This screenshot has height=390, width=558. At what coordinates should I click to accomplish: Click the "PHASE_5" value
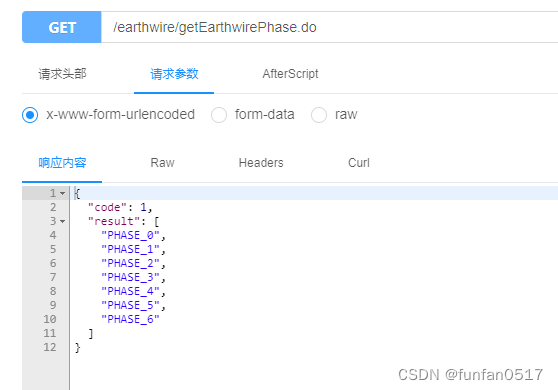click(x=130, y=305)
